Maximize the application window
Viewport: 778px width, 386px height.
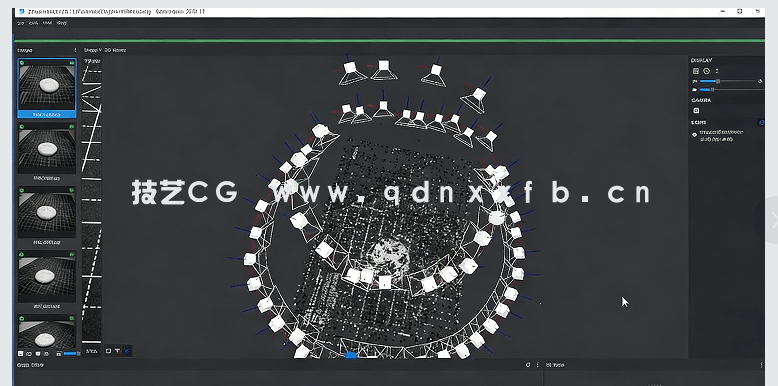(740, 11)
